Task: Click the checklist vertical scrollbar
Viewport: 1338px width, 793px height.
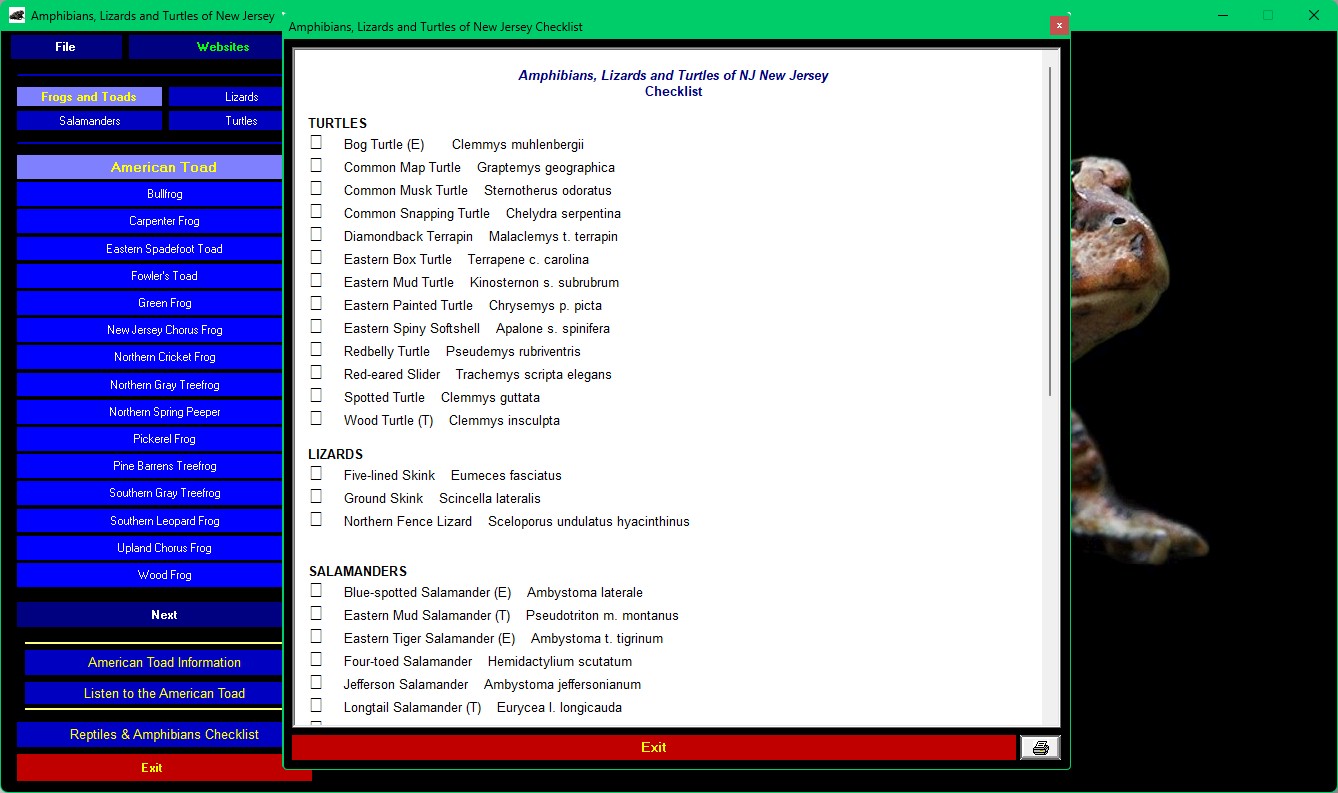Action: pos(1050,230)
